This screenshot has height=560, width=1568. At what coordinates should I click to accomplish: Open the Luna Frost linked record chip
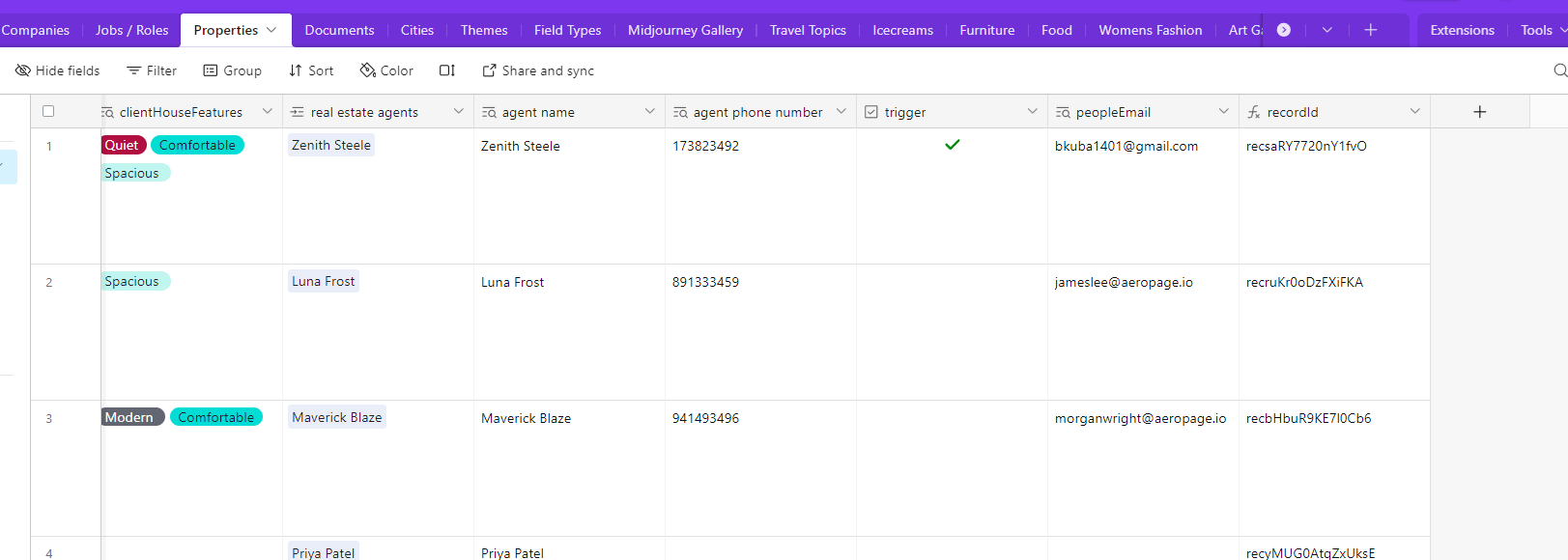[x=324, y=281]
